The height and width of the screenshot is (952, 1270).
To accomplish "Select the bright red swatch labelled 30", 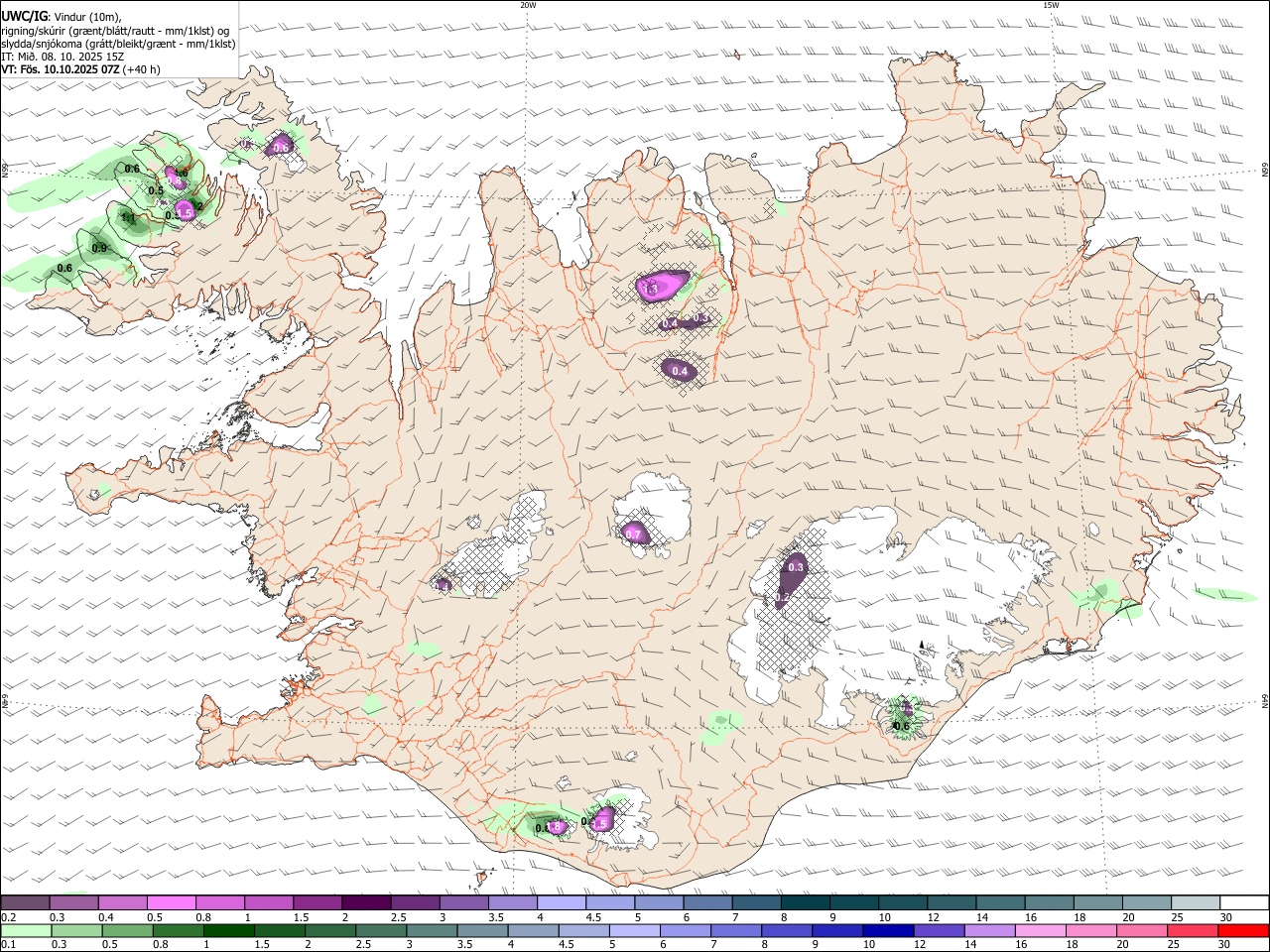I will pyautogui.click(x=1242, y=931).
